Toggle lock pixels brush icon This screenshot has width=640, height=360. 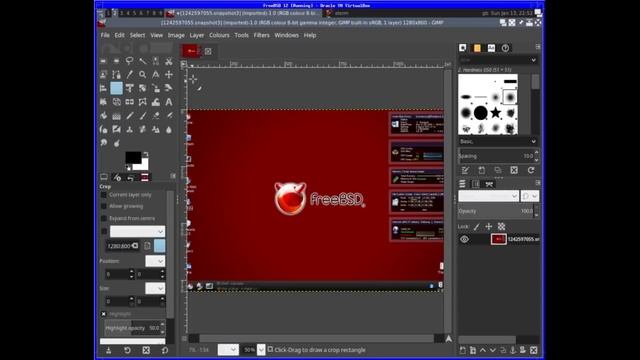[x=477, y=227]
